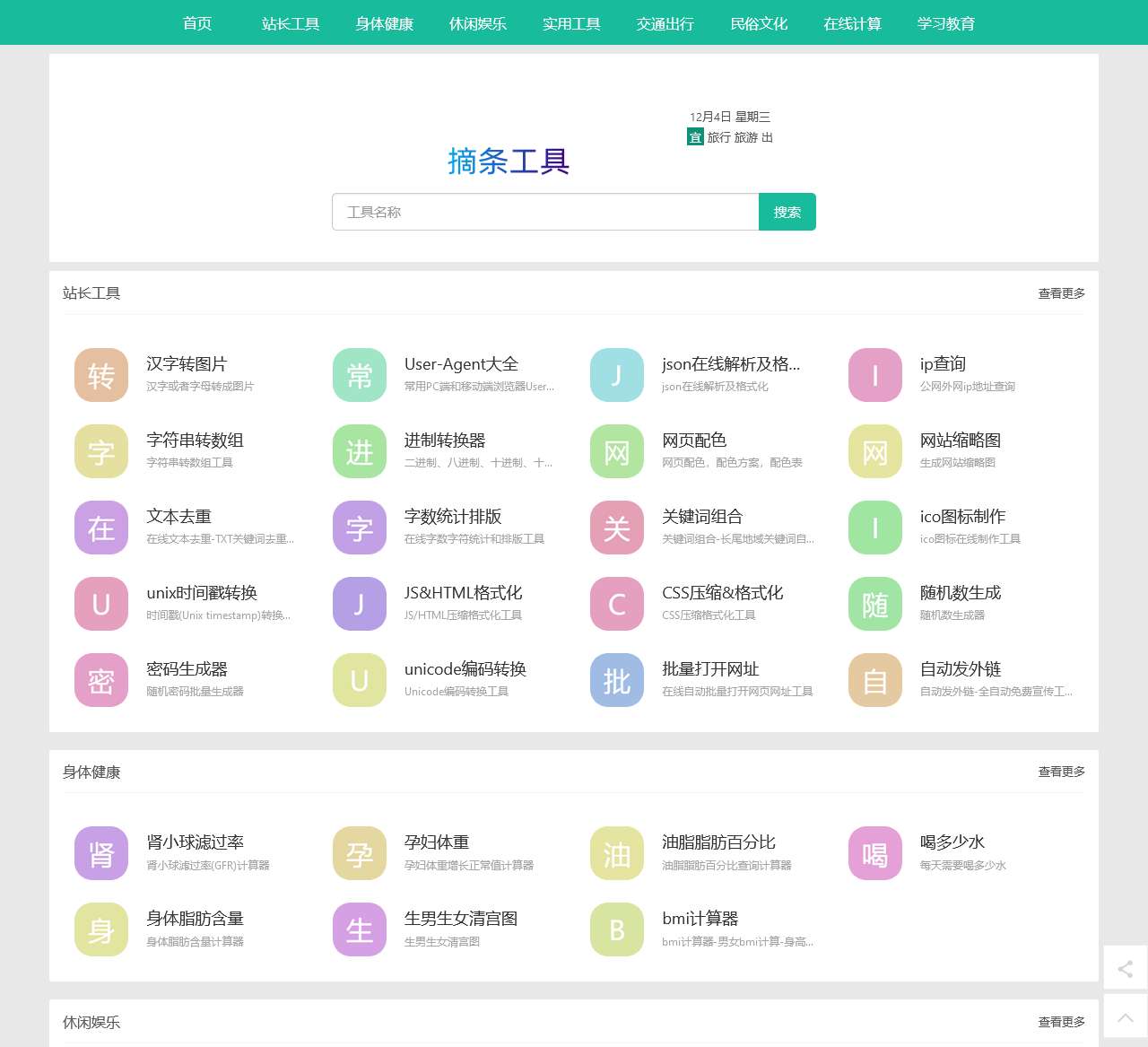
Task: Open the ip查询 icon
Action: click(x=875, y=375)
